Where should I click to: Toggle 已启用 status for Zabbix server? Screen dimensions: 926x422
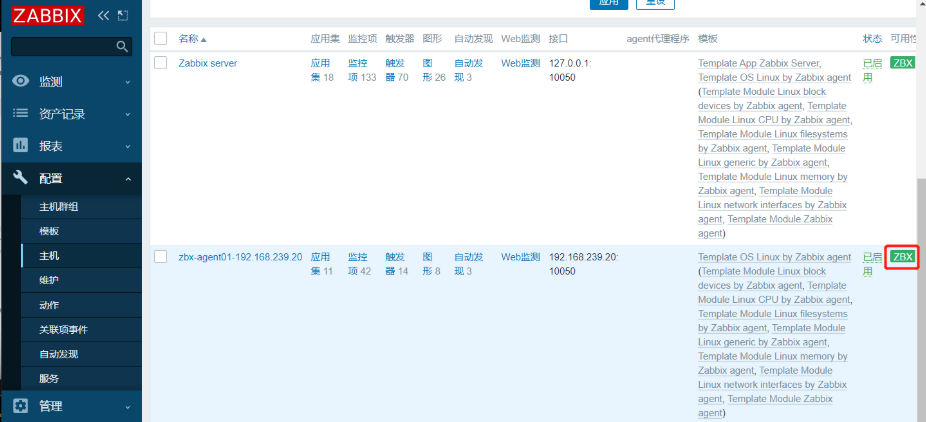(x=872, y=70)
